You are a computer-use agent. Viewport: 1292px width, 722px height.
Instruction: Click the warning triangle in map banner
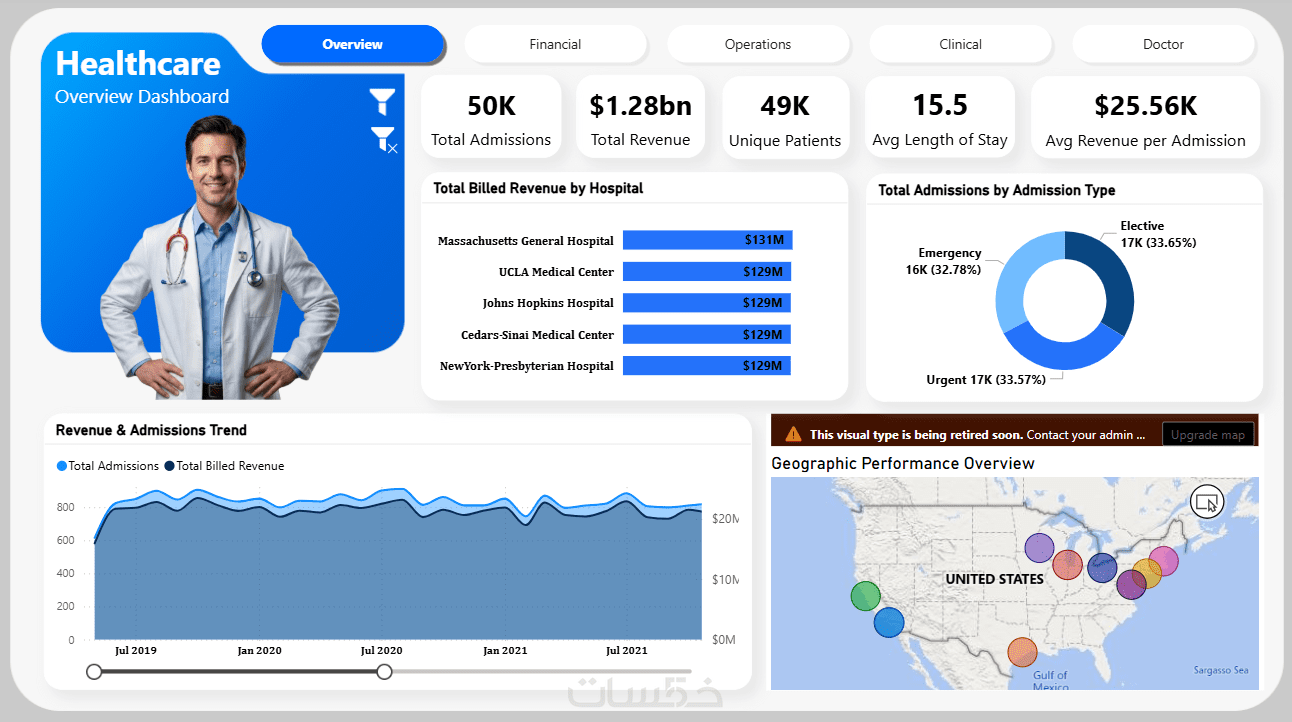793,434
